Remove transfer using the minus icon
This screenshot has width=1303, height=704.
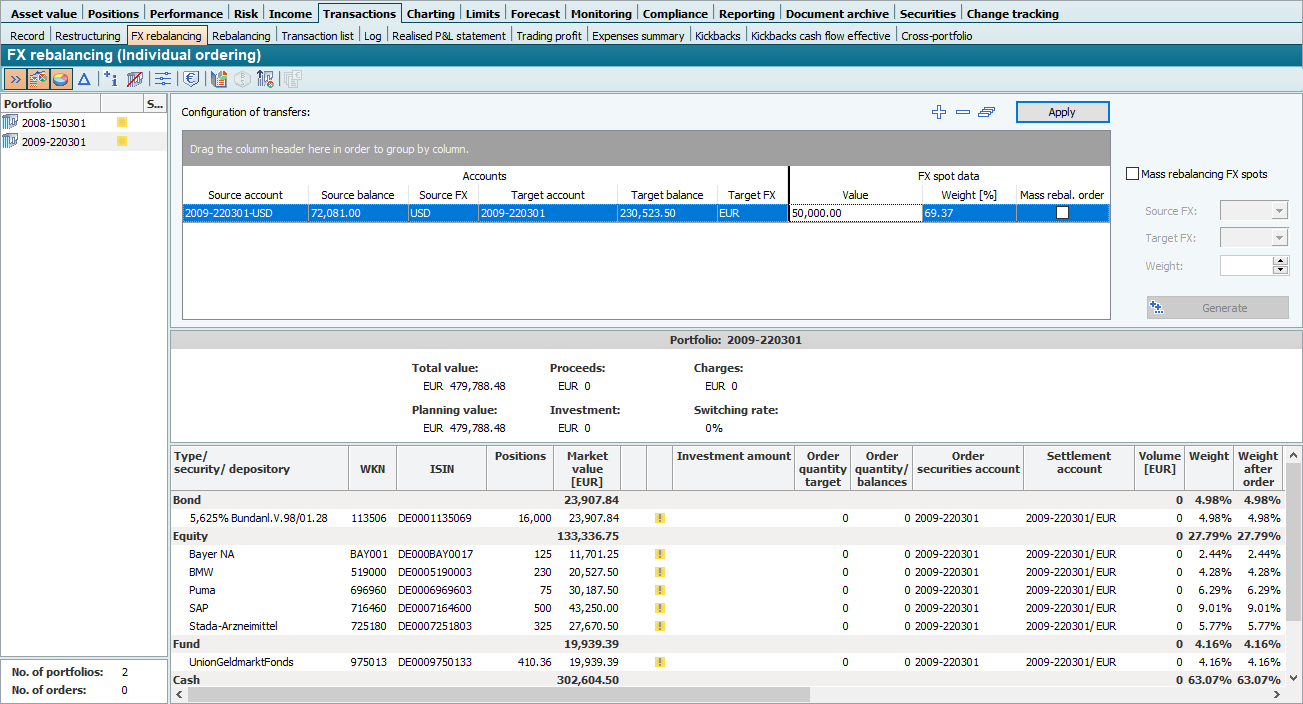963,112
